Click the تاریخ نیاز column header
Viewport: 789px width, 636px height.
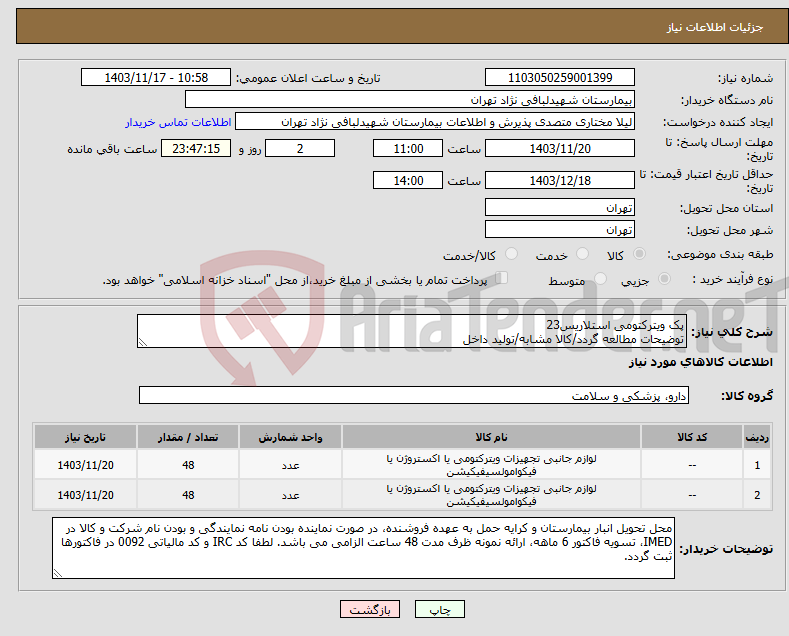(86, 437)
